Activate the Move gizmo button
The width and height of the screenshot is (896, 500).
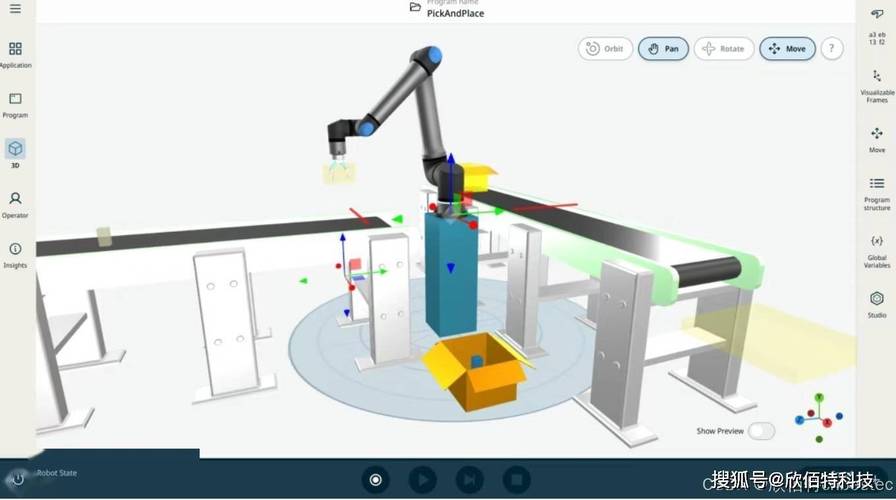[787, 49]
